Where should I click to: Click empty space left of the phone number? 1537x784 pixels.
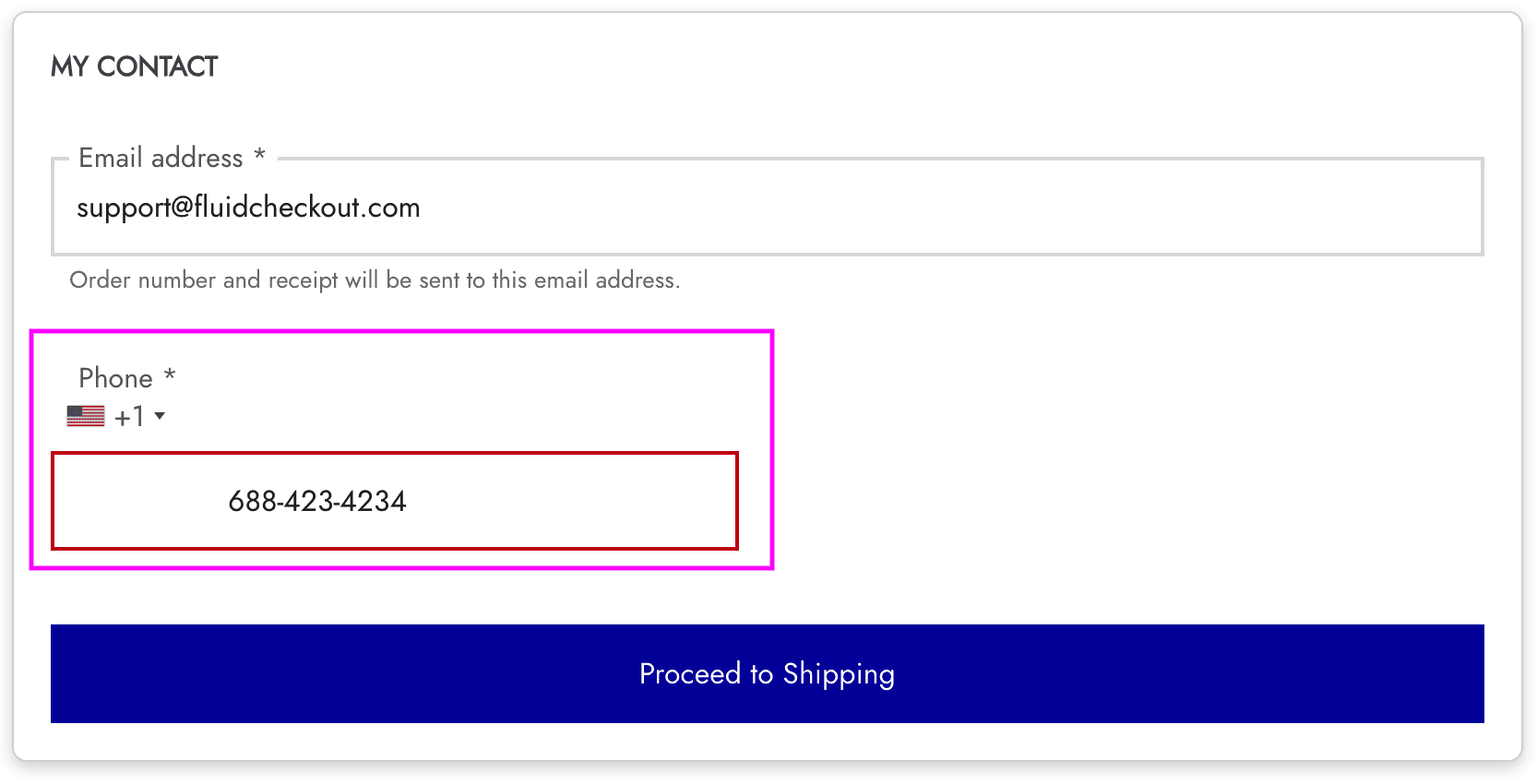point(138,501)
